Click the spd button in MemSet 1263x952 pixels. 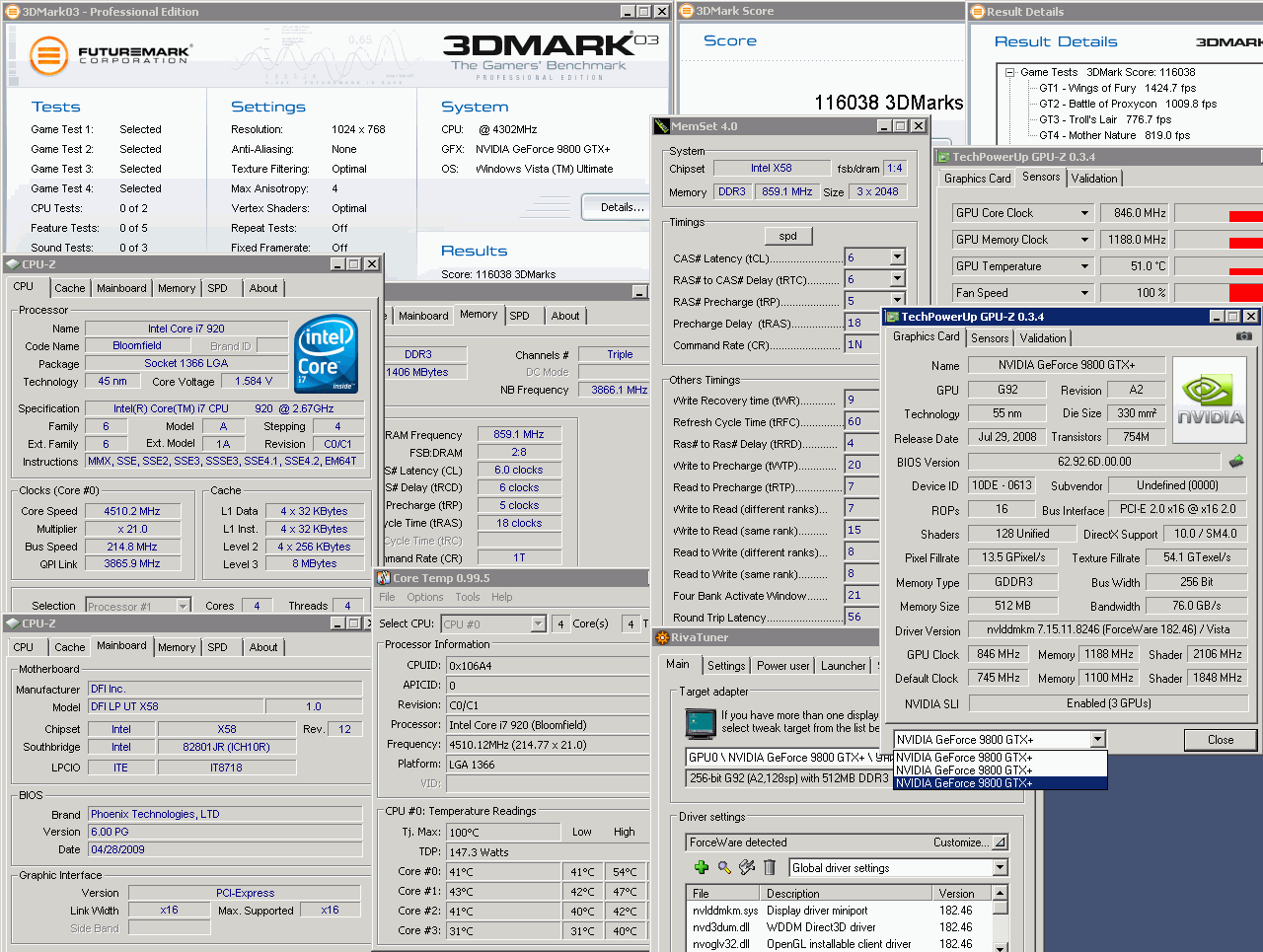coord(788,236)
